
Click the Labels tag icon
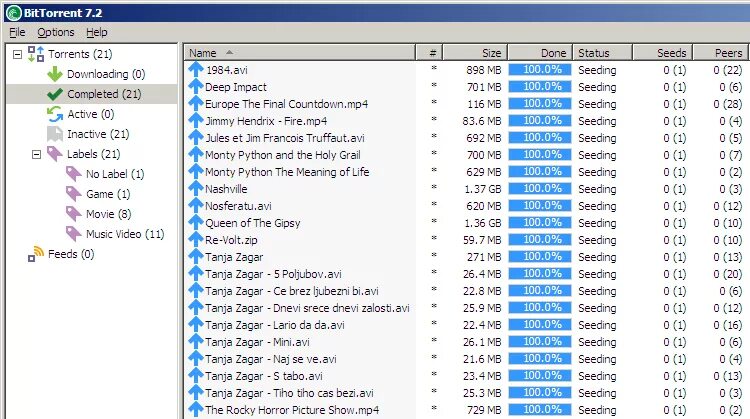click(x=55, y=154)
